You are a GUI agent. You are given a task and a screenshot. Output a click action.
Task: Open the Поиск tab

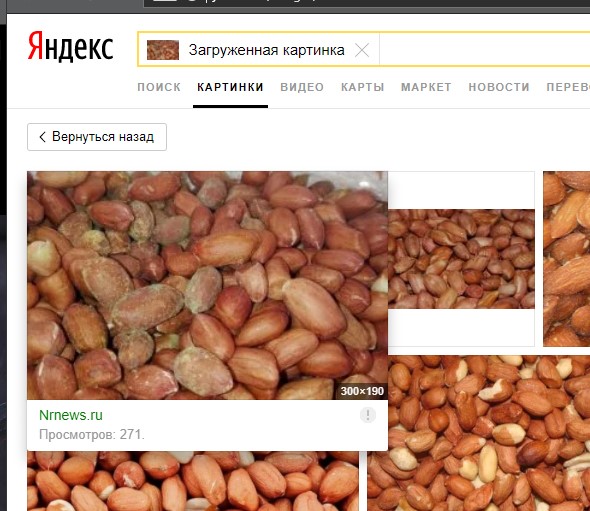159,87
